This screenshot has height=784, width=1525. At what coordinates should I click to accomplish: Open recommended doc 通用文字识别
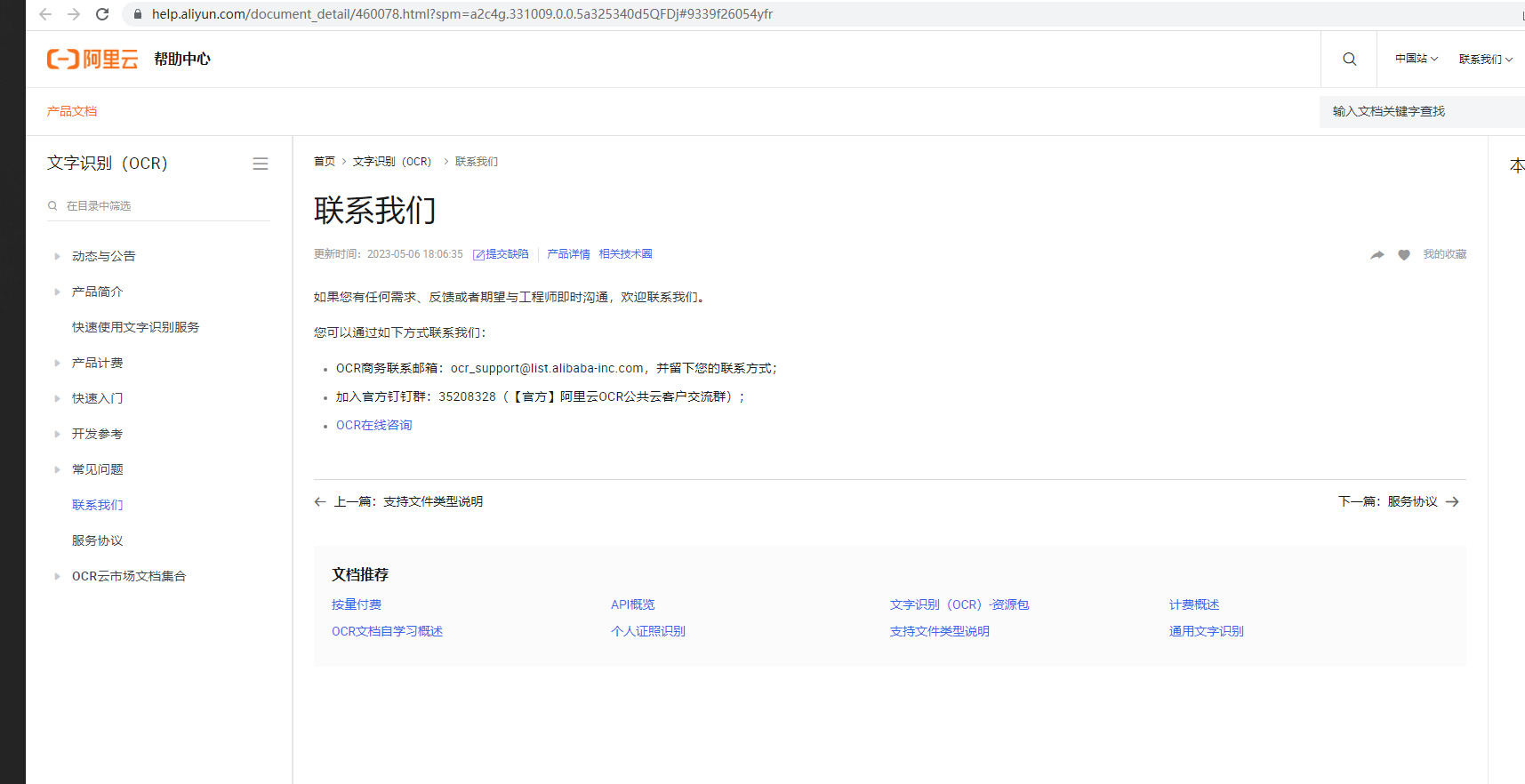tap(1207, 631)
